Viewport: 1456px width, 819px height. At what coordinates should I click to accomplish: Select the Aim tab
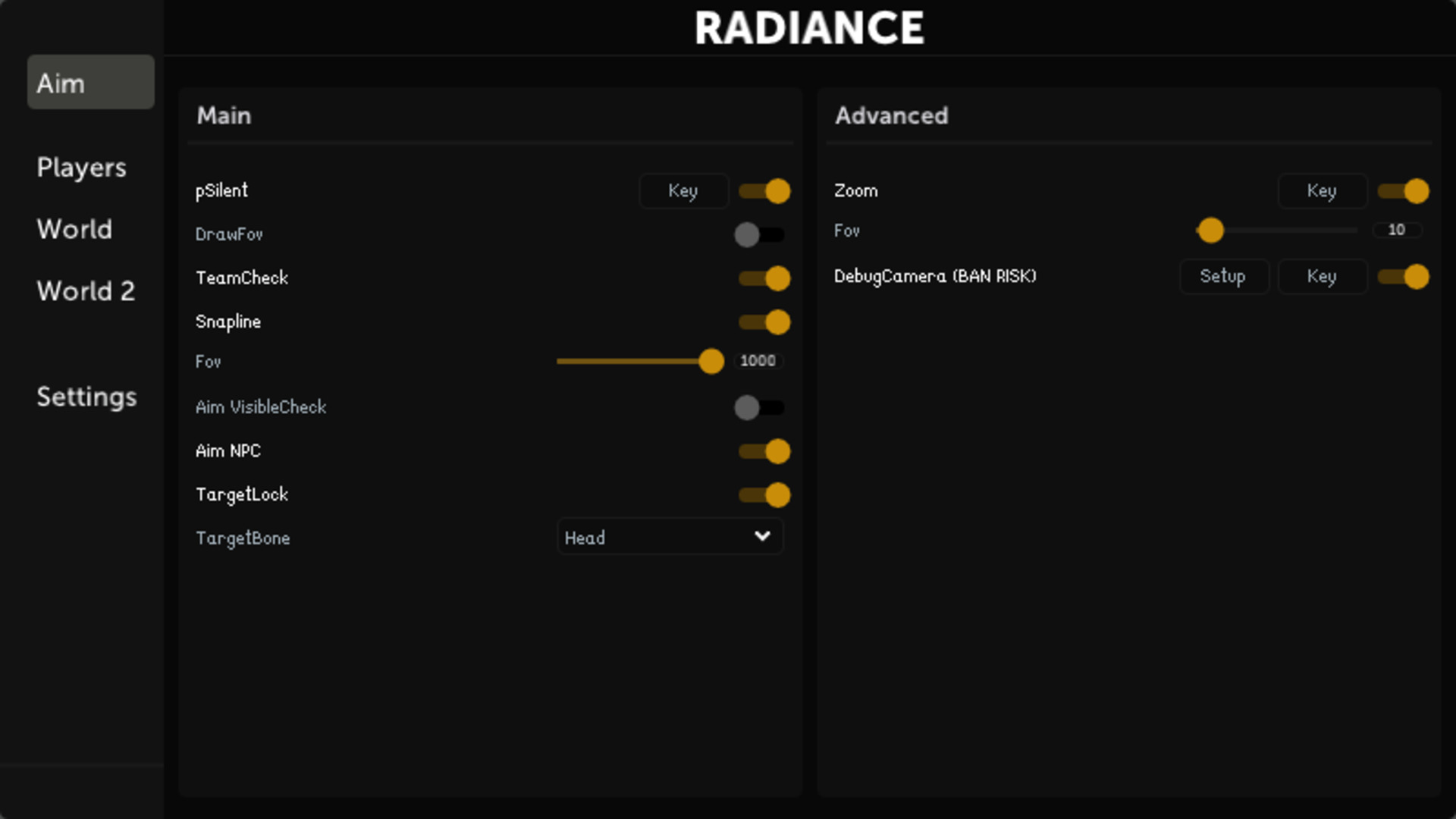(61, 83)
